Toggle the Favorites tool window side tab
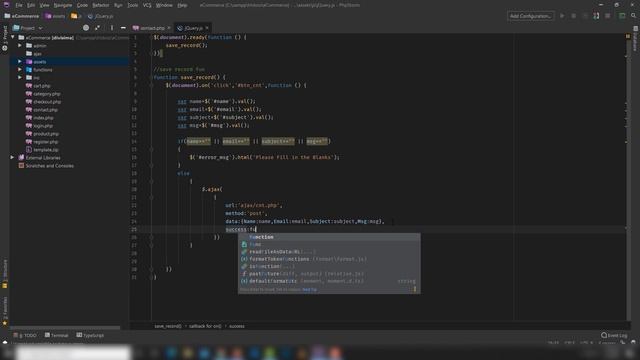The width and height of the screenshot is (640, 360). pyautogui.click(x=5, y=311)
